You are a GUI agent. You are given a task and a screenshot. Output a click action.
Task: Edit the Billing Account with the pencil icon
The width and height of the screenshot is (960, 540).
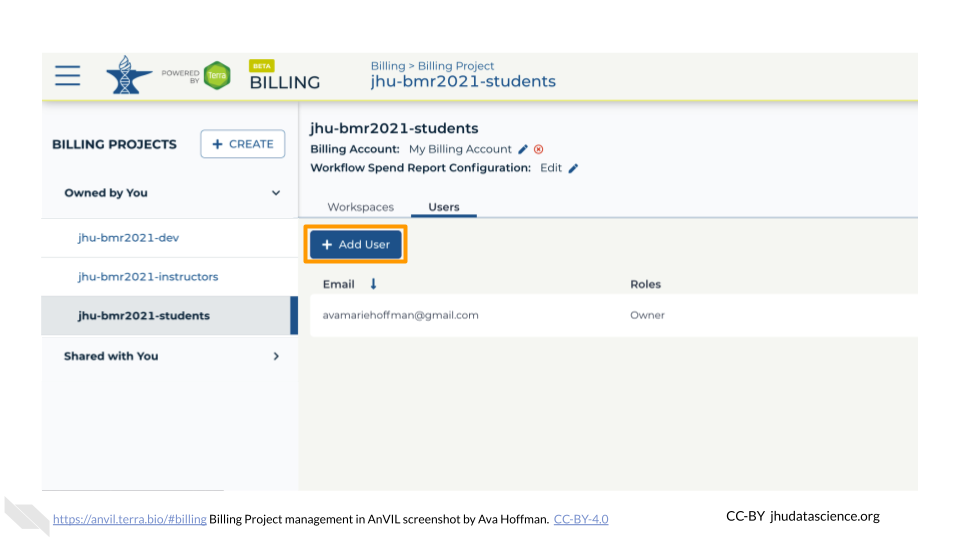(x=523, y=149)
